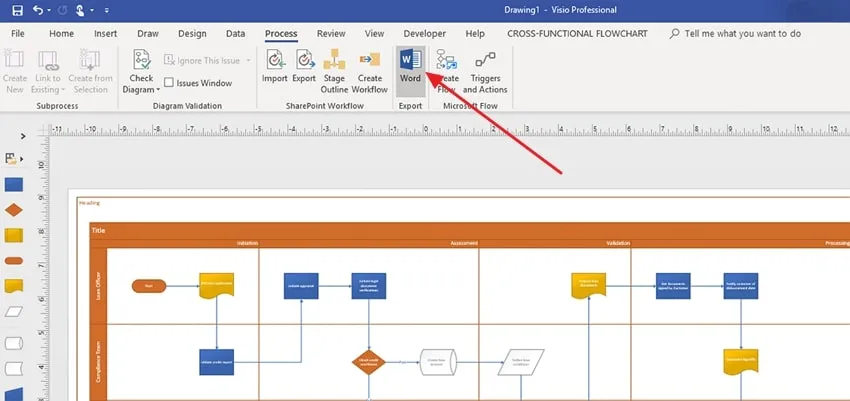Open the Developer tab

424,34
